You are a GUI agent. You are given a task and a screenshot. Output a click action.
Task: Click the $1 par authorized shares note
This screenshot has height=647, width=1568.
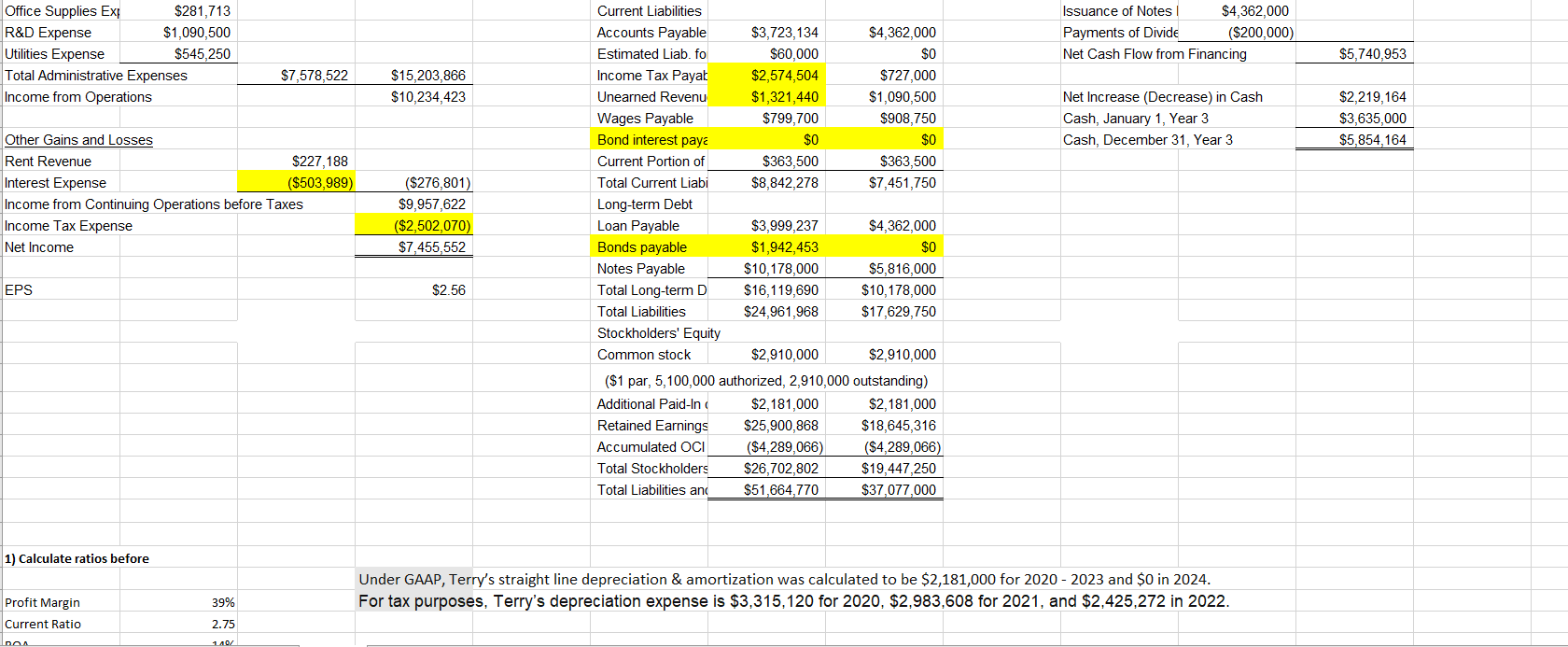(766, 381)
